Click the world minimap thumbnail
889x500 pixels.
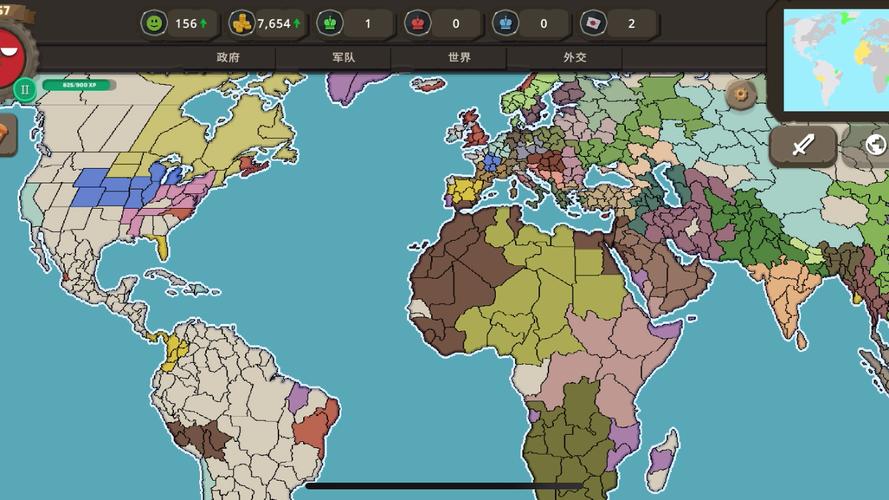point(836,60)
